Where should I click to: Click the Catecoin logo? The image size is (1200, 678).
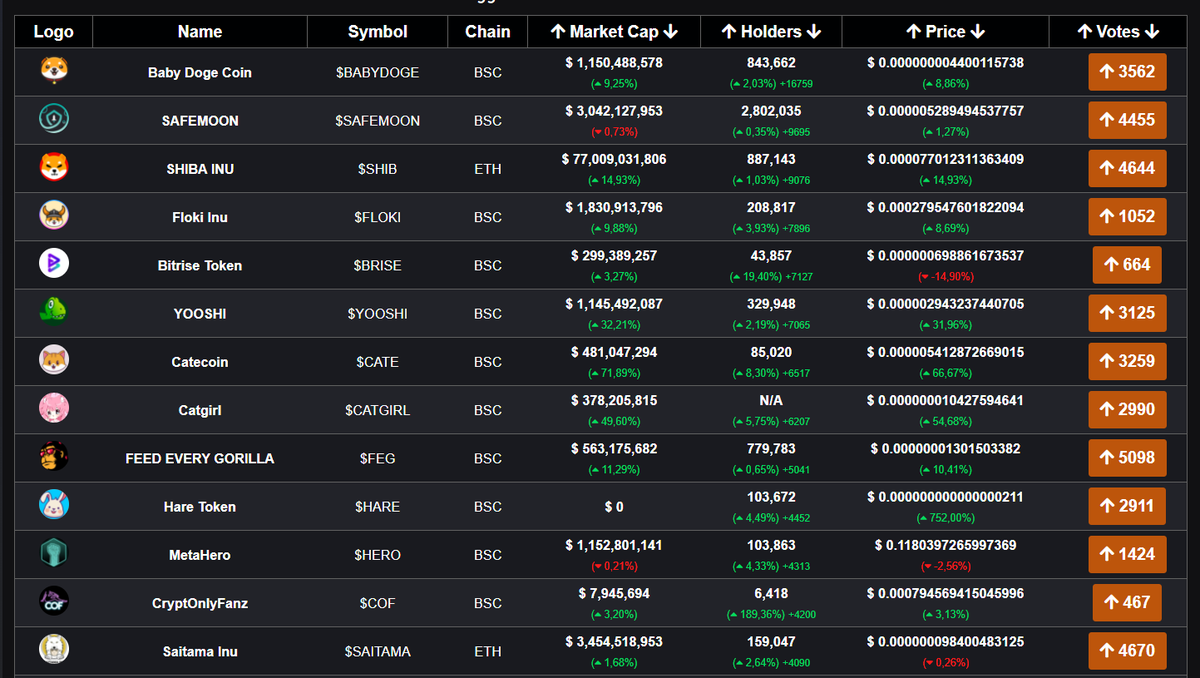pos(54,360)
